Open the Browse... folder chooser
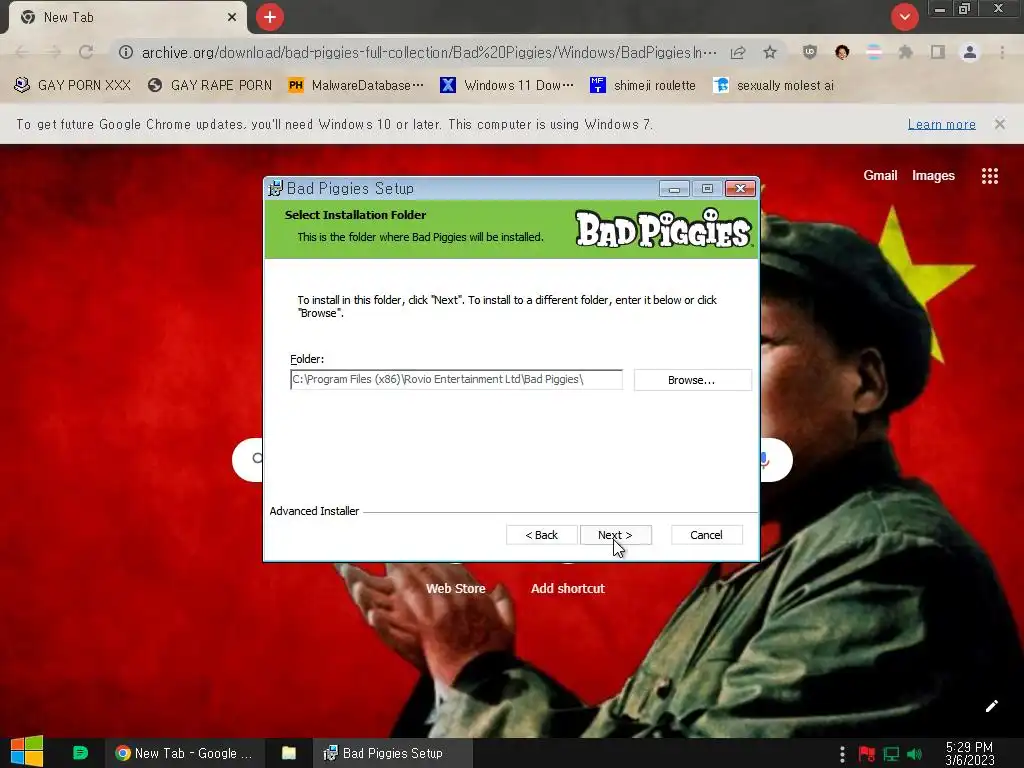 pyautogui.click(x=692, y=380)
